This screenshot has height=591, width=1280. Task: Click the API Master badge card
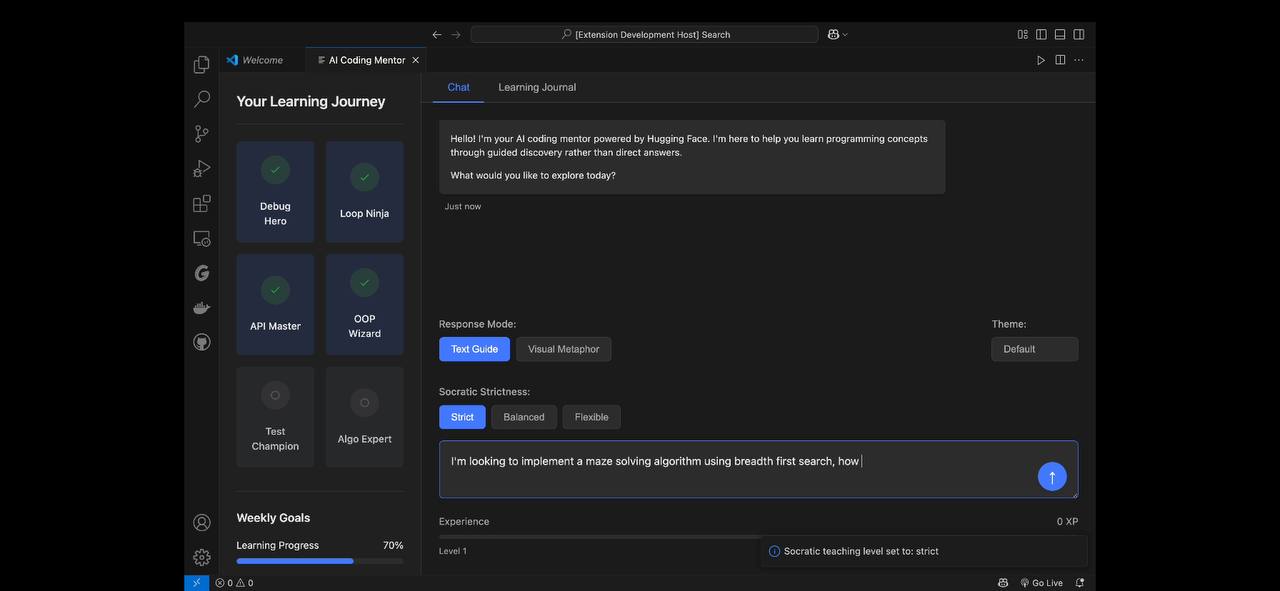[x=275, y=305]
